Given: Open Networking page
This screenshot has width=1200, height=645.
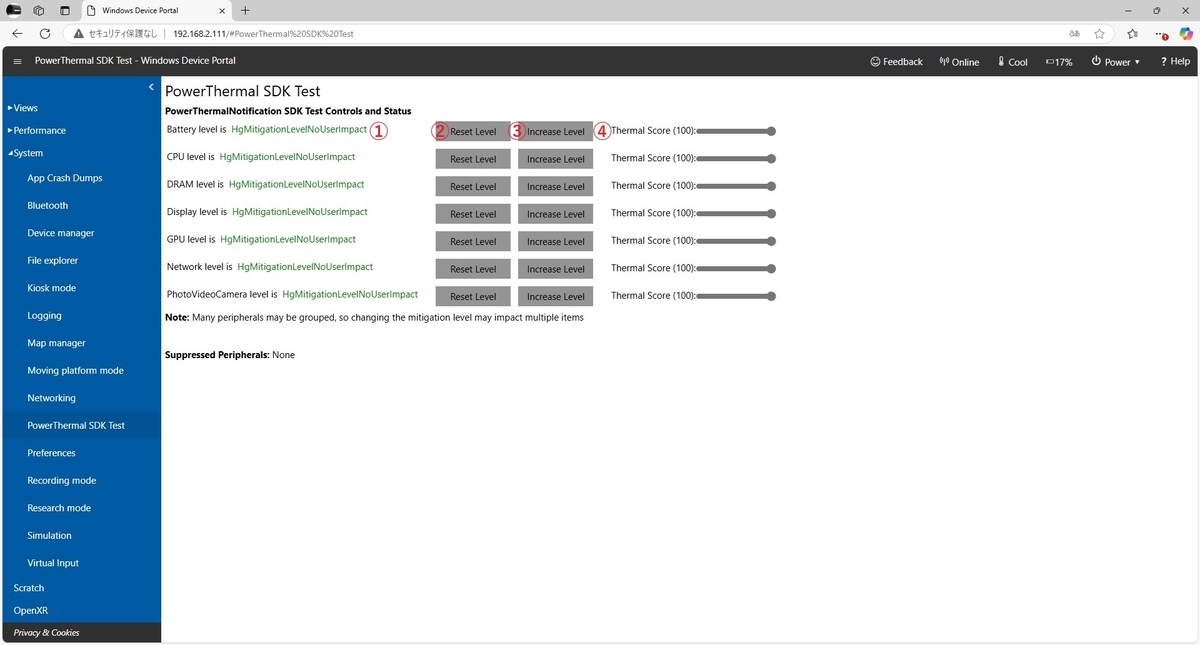Looking at the screenshot, I should 52,398.
